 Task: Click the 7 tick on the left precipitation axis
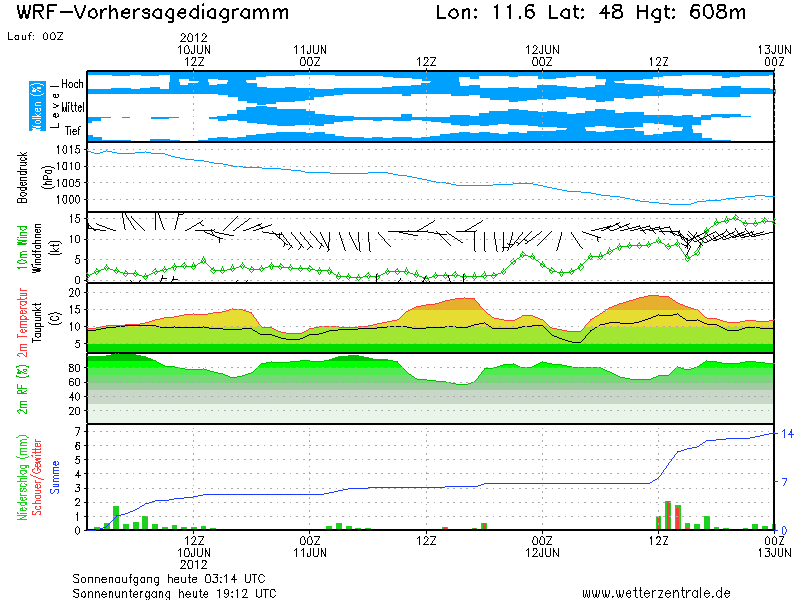78,432
